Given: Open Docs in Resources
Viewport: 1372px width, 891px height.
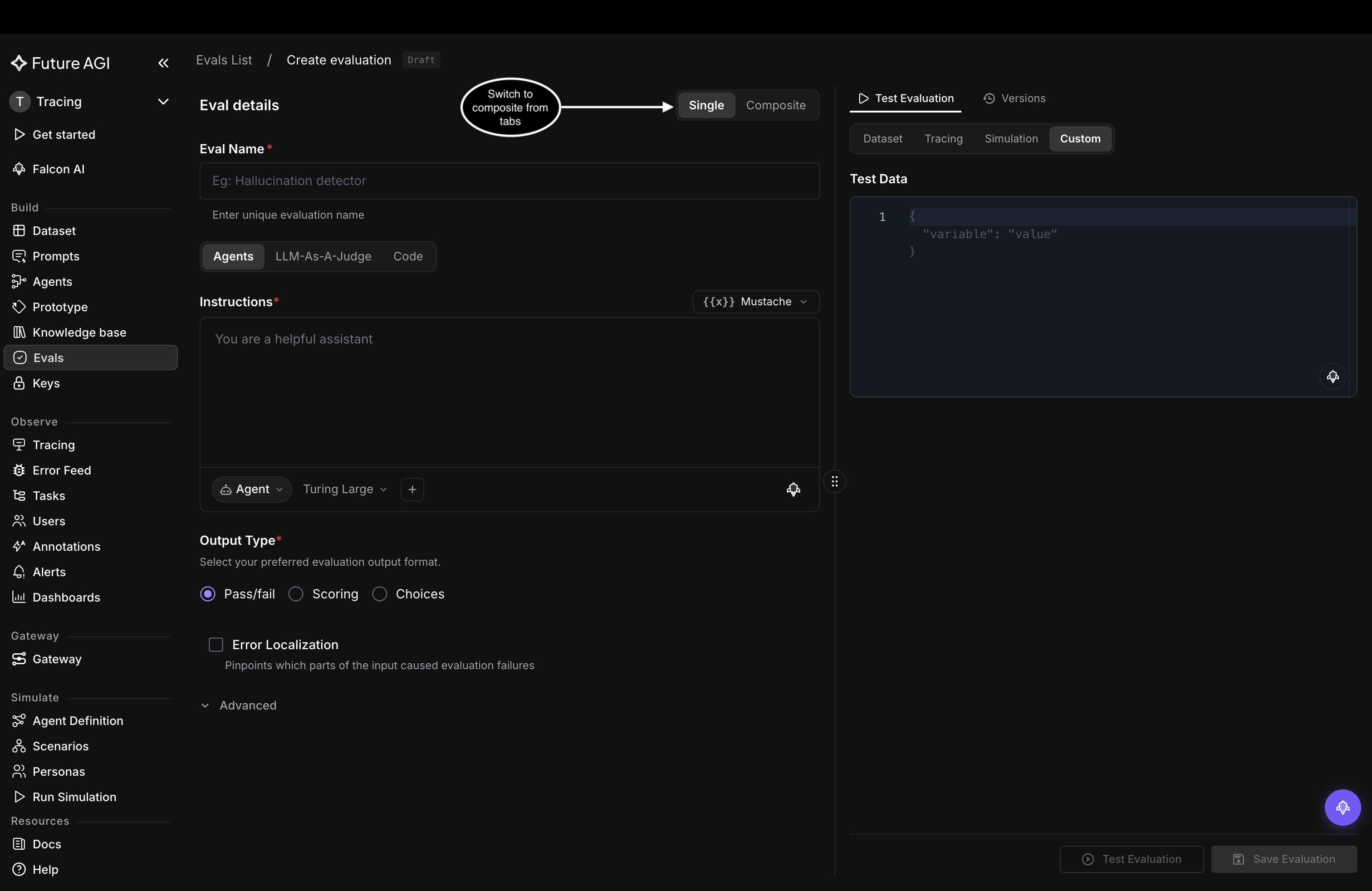Looking at the screenshot, I should [47, 843].
